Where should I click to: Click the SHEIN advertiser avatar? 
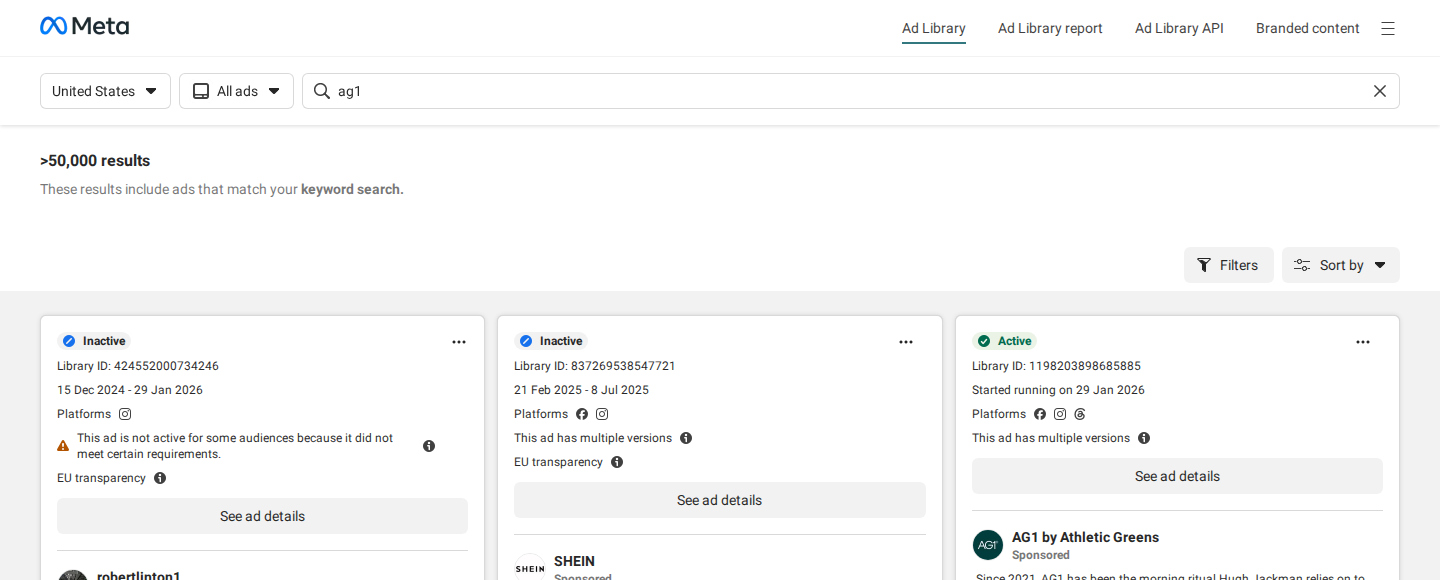point(530,568)
